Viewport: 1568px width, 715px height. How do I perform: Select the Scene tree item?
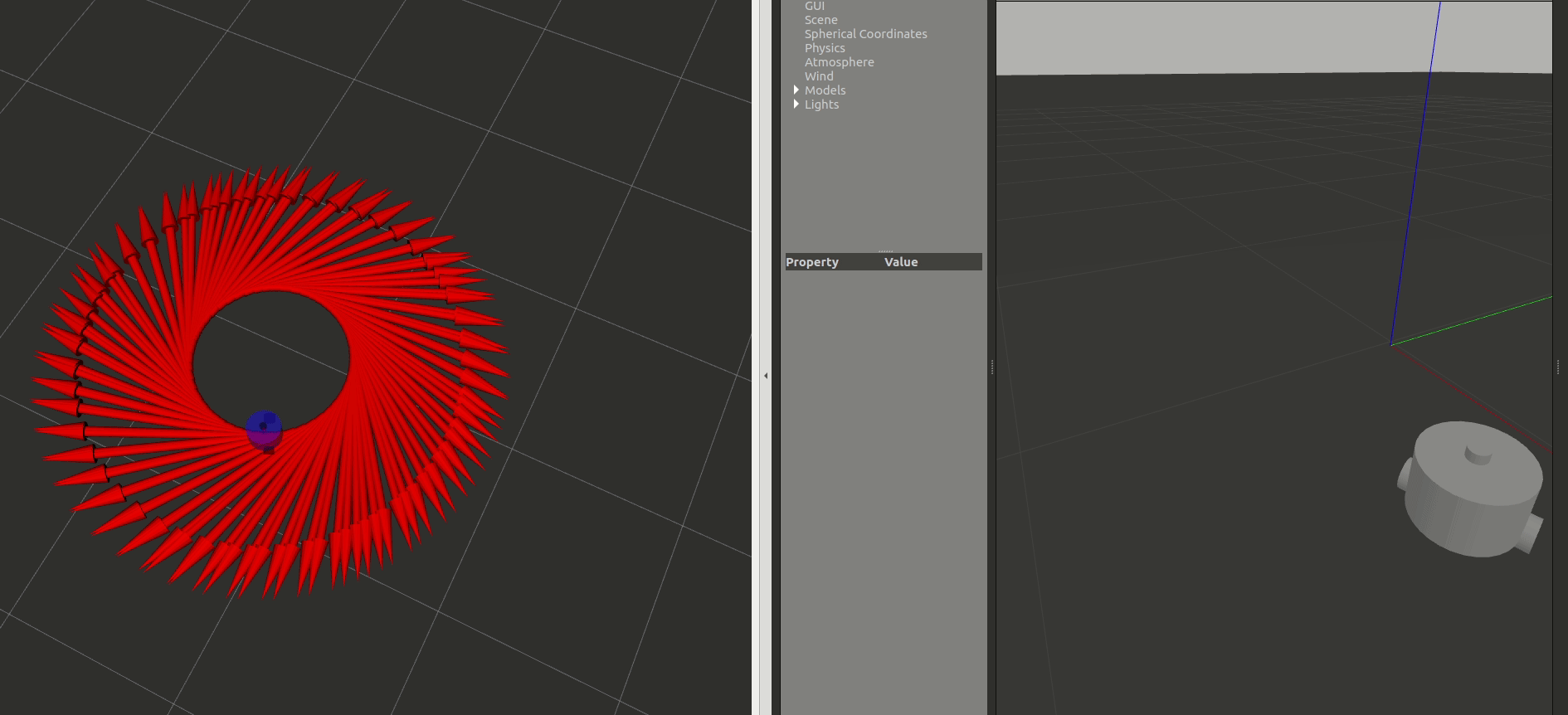(x=821, y=20)
